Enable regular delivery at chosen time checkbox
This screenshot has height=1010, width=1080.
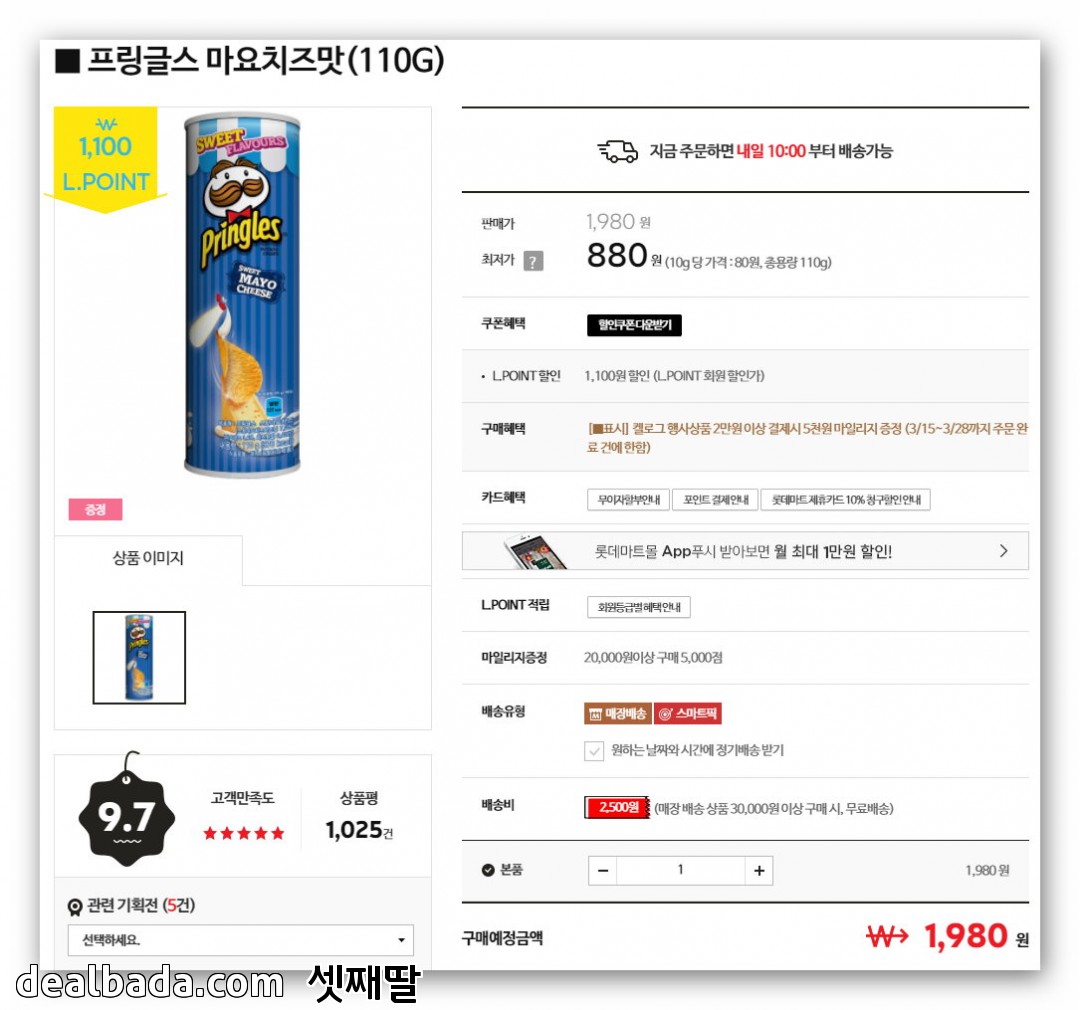594,751
